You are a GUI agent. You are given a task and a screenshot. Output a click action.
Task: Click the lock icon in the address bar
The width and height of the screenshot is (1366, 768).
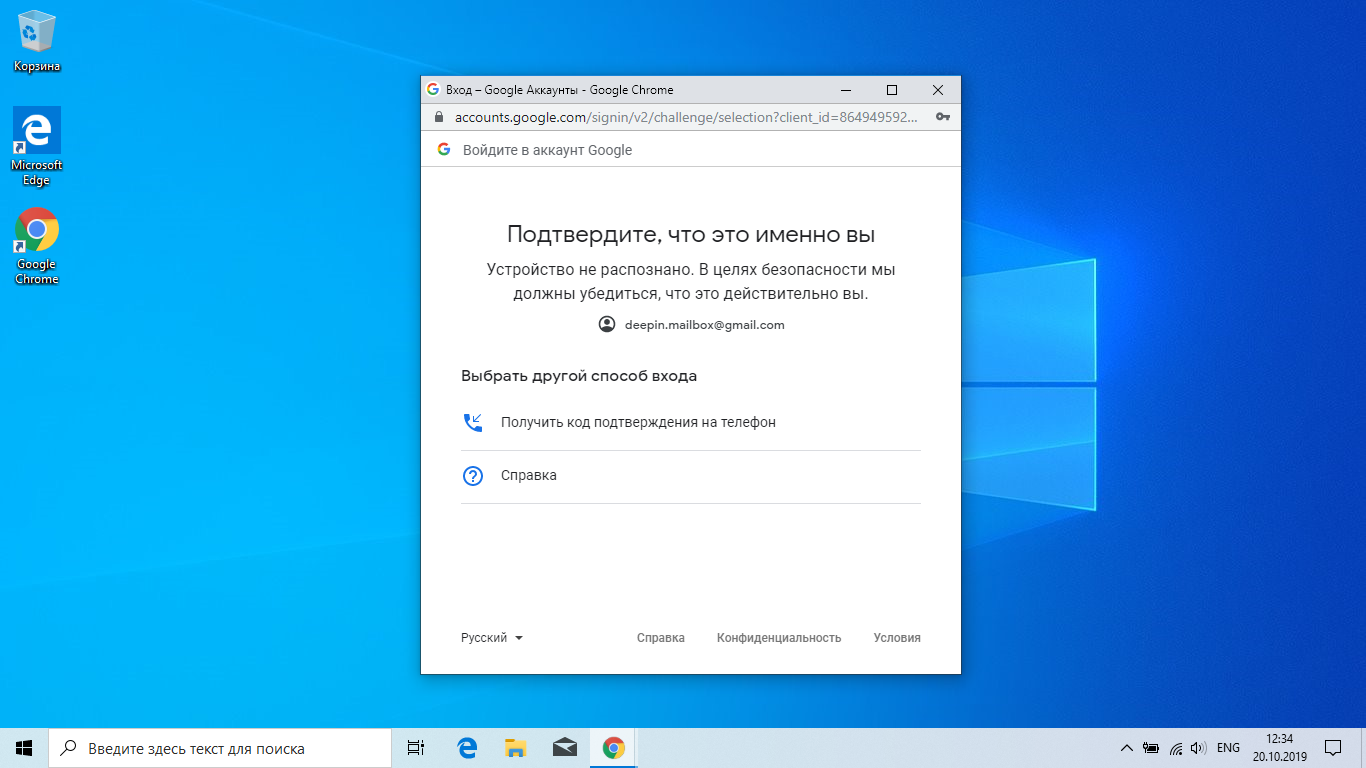(x=438, y=117)
